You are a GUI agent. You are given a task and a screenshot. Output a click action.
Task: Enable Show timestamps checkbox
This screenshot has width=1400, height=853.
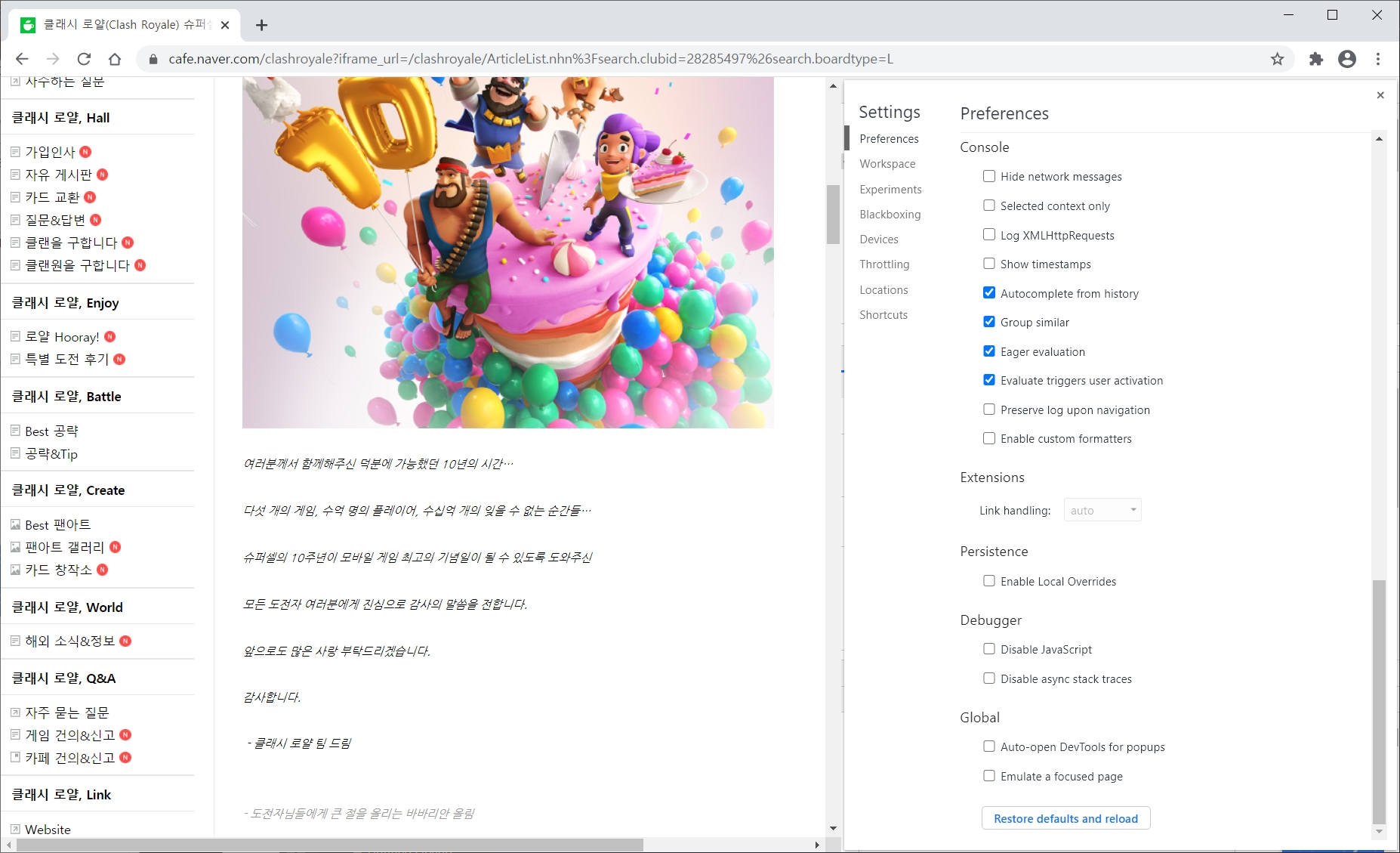(989, 264)
